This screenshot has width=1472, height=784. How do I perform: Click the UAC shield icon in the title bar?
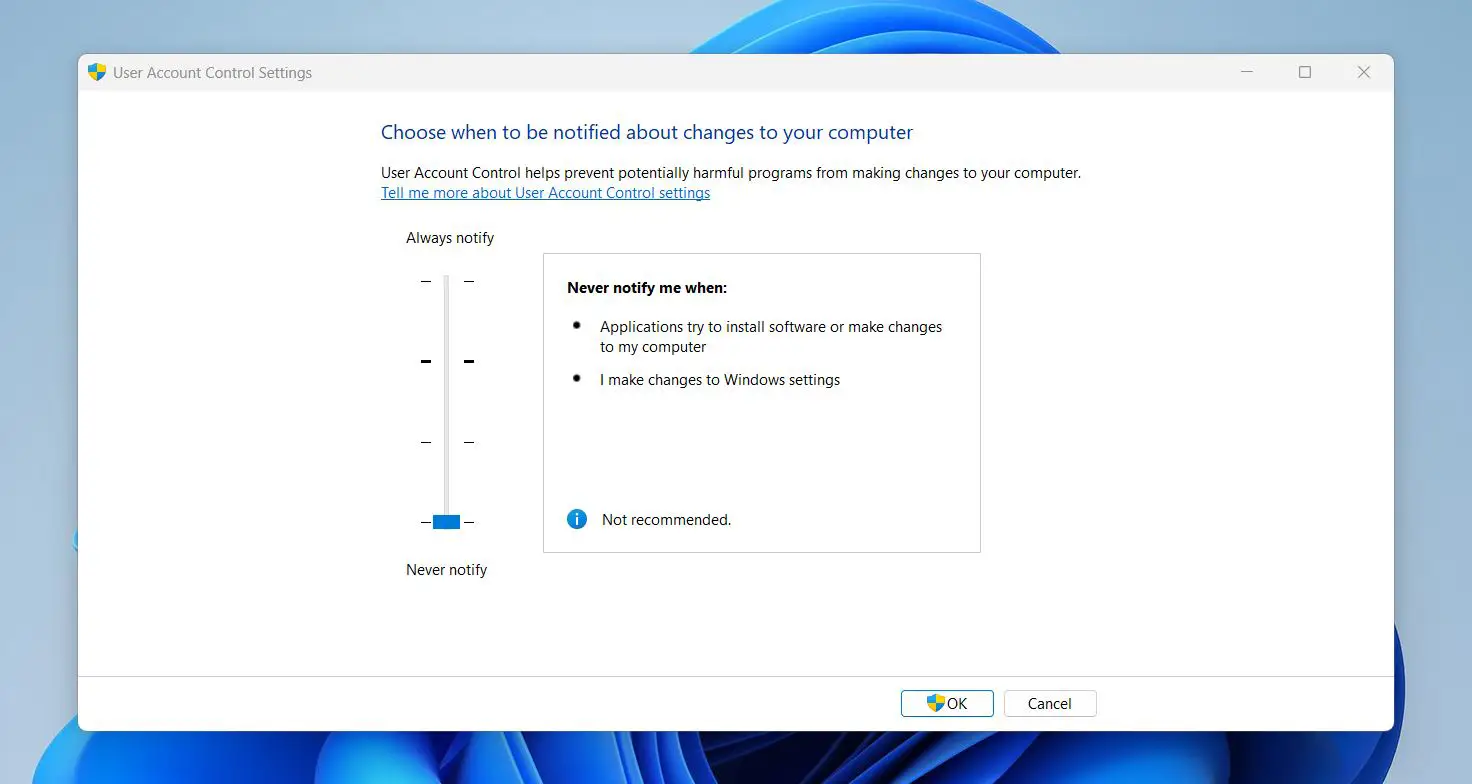tap(96, 72)
